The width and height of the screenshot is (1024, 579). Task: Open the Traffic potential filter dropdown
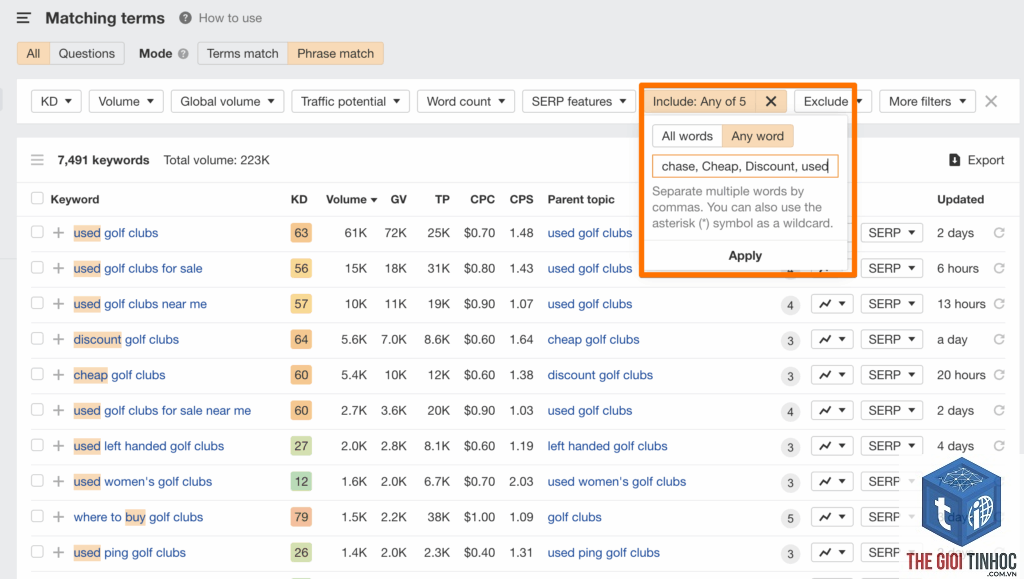coord(351,101)
